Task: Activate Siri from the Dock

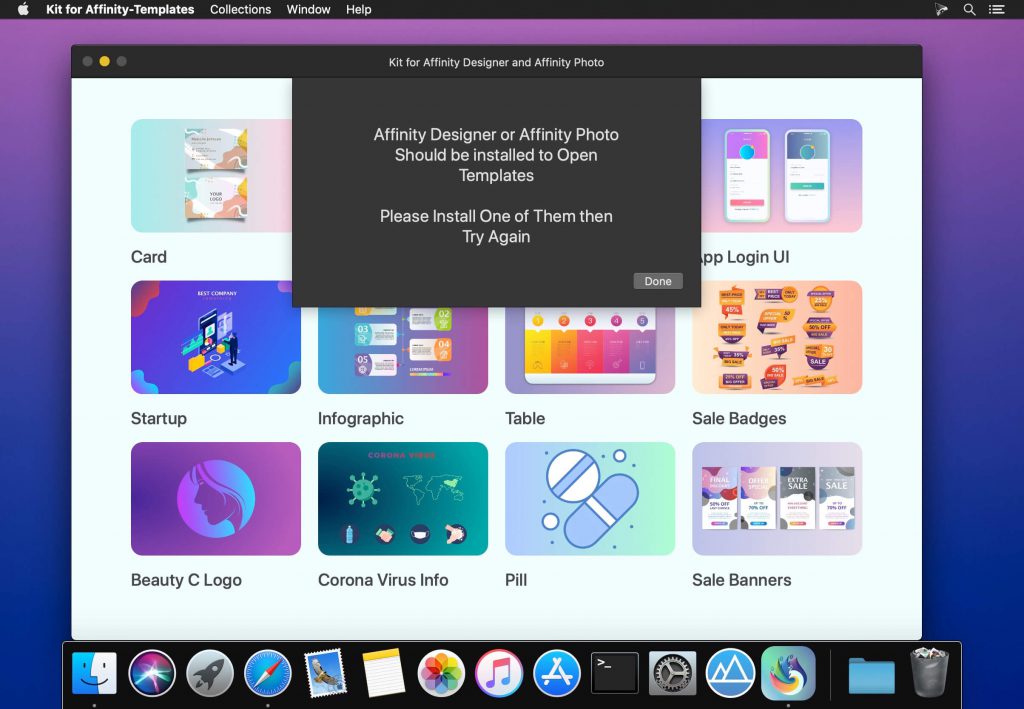Action: [x=152, y=672]
